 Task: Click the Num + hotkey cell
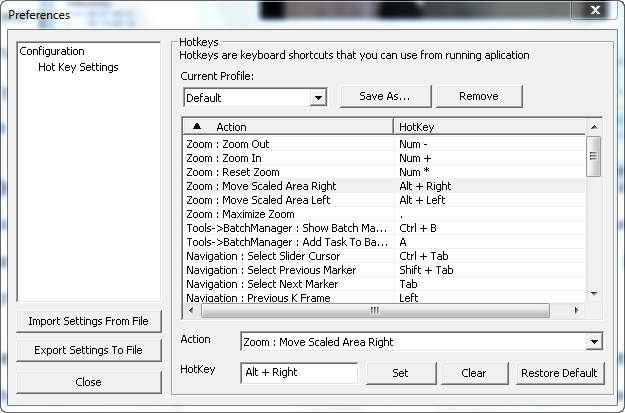pos(489,158)
